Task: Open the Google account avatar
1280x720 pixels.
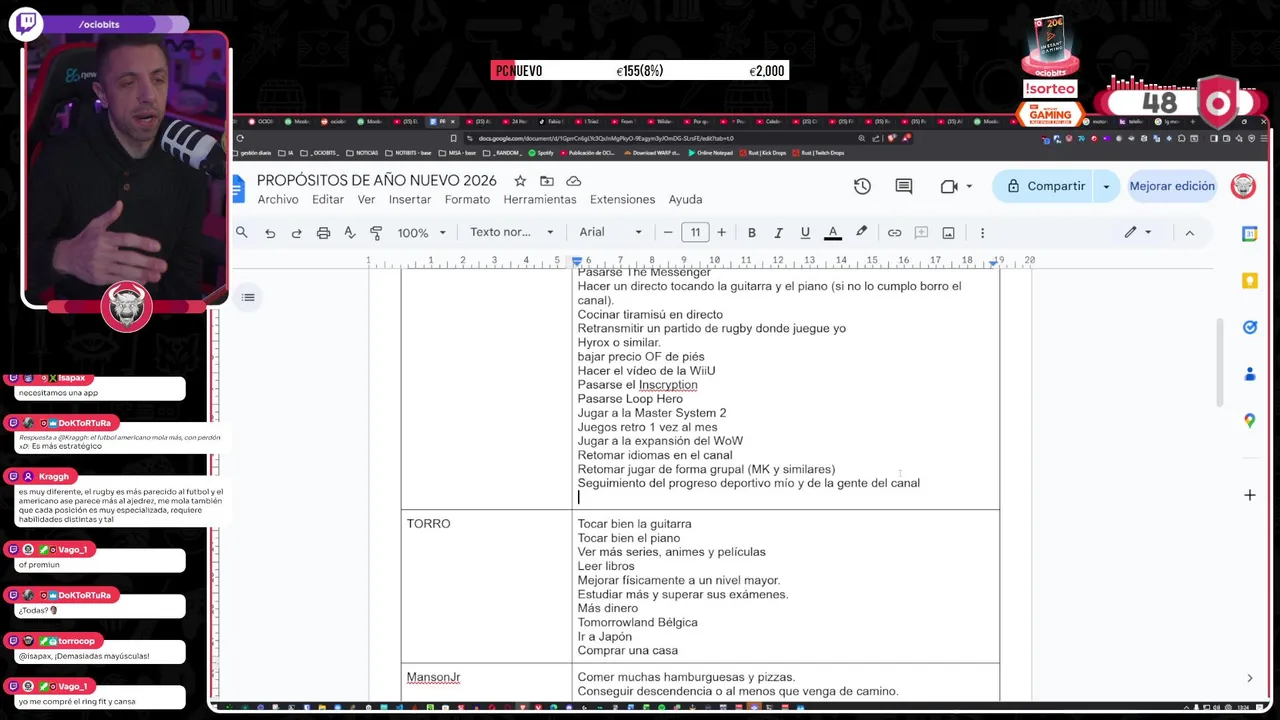Action: coord(1243,186)
